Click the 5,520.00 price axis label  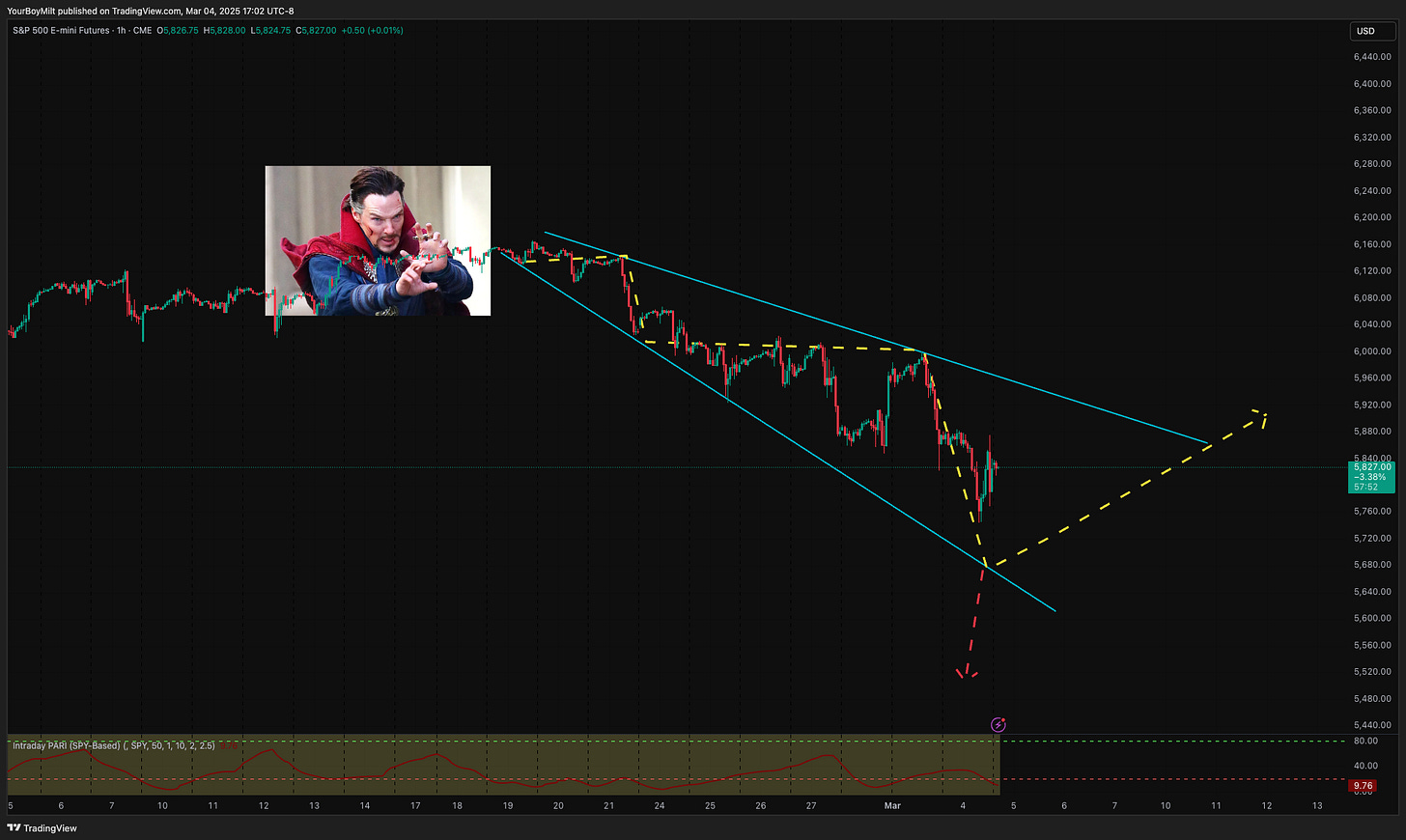point(1372,672)
